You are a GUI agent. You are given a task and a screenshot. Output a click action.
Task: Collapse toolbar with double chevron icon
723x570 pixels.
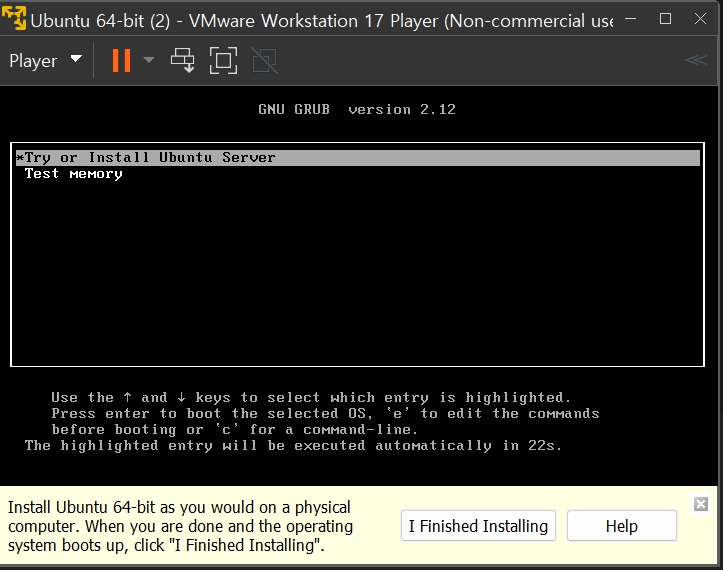[x=695, y=60]
